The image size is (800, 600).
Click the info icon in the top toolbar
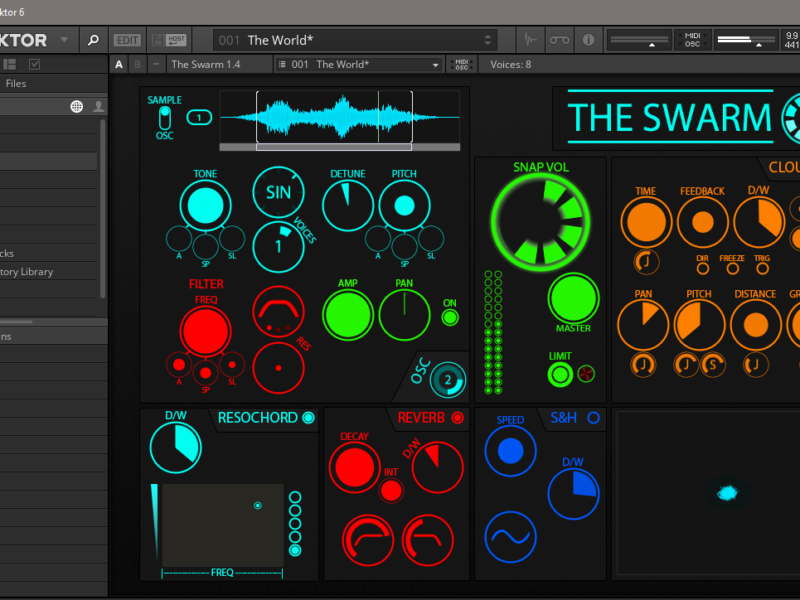[x=588, y=40]
